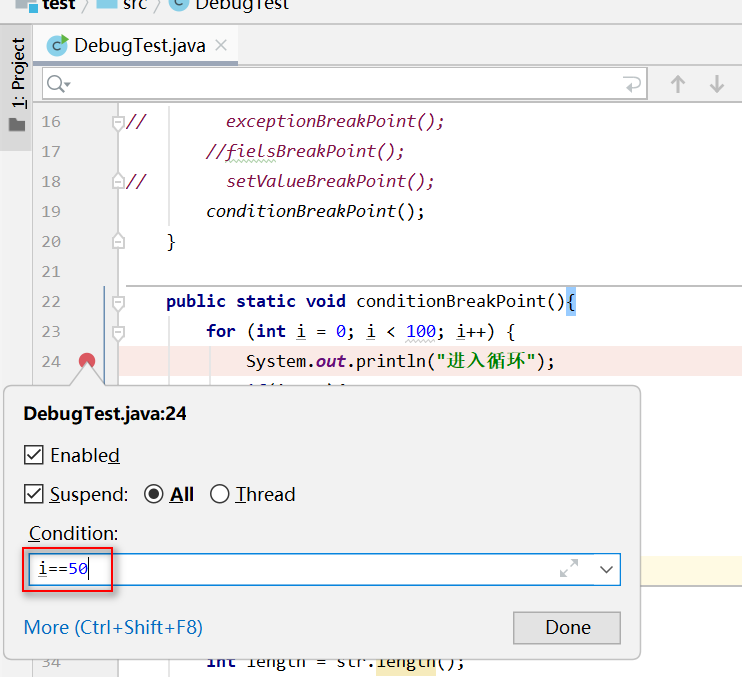Toggle fold marker on line 16
Viewport: 742px width, 677px height.
coord(118,123)
